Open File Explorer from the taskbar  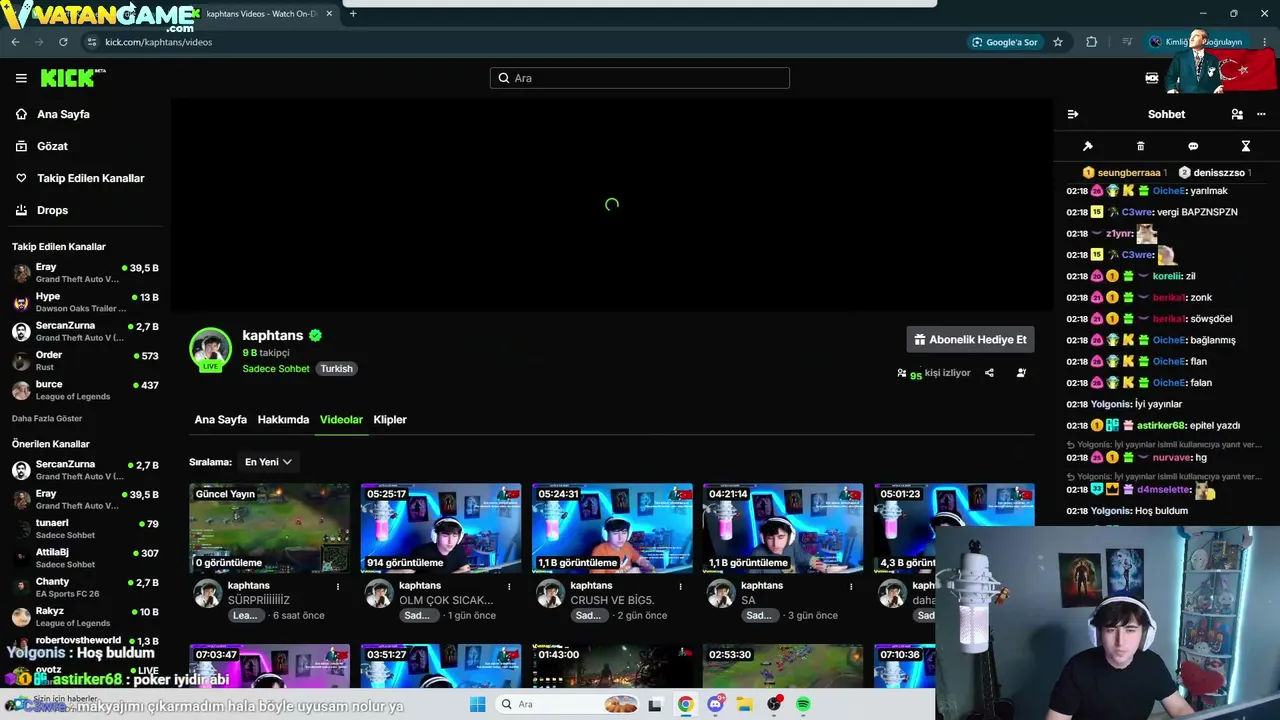[744, 704]
